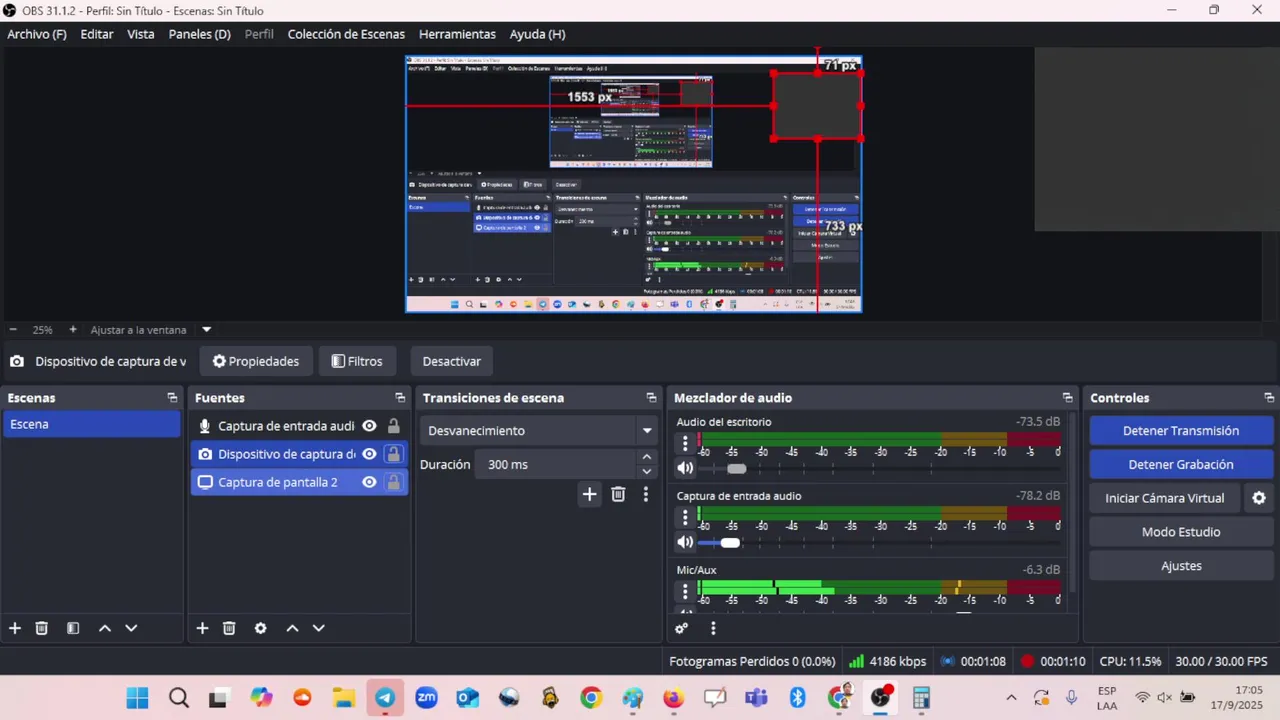
Task: Move the source up with the Fuentes up arrow
Action: (x=292, y=628)
